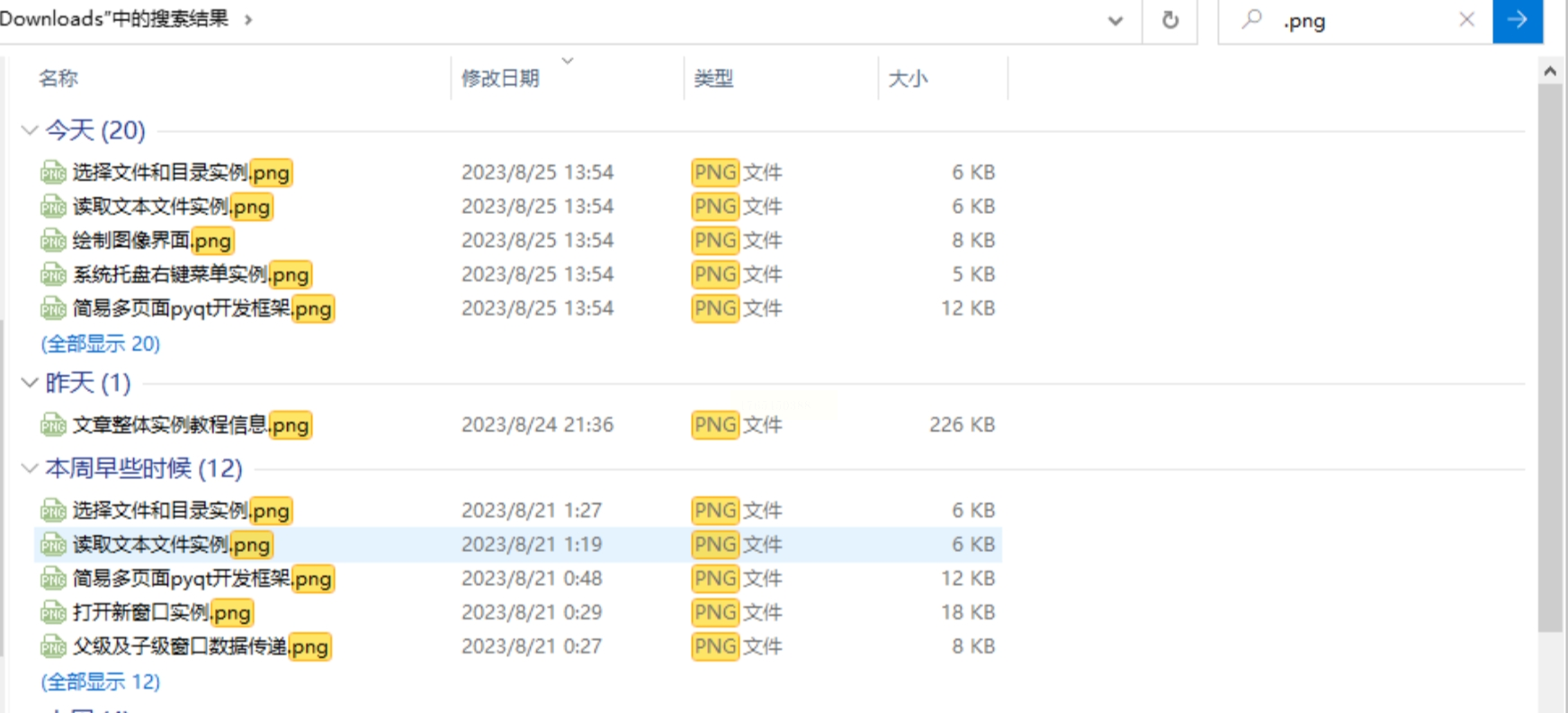Select the file name 打开新窗口实例.png
The image size is (1568, 713).
[x=163, y=612]
